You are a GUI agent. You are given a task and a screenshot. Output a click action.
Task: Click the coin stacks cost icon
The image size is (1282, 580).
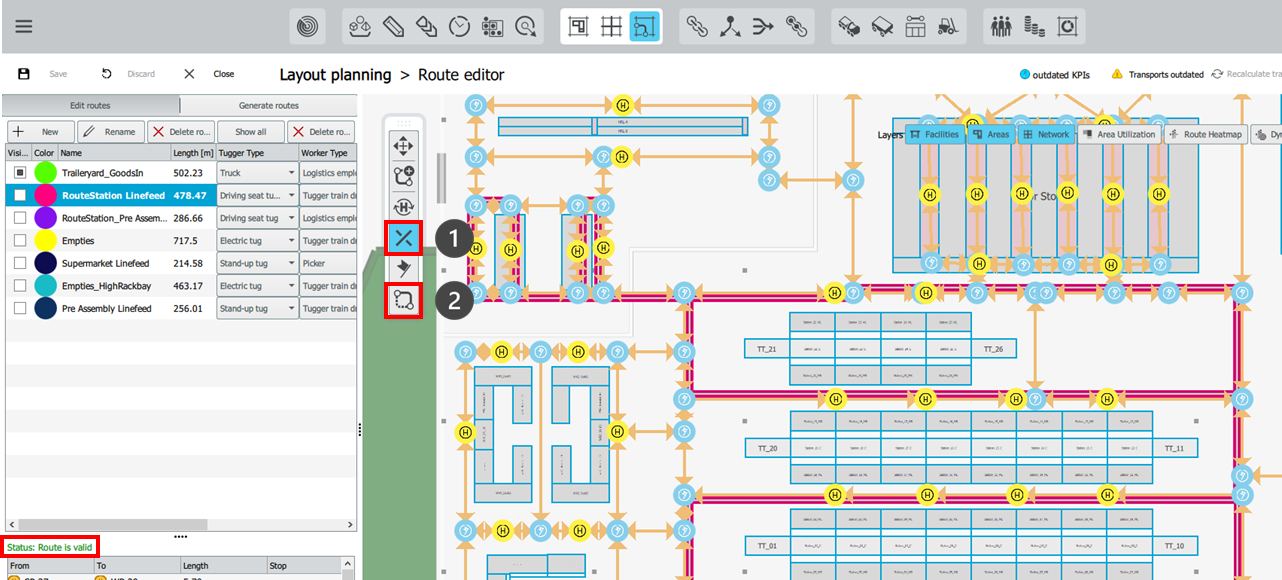pyautogui.click(x=1035, y=27)
